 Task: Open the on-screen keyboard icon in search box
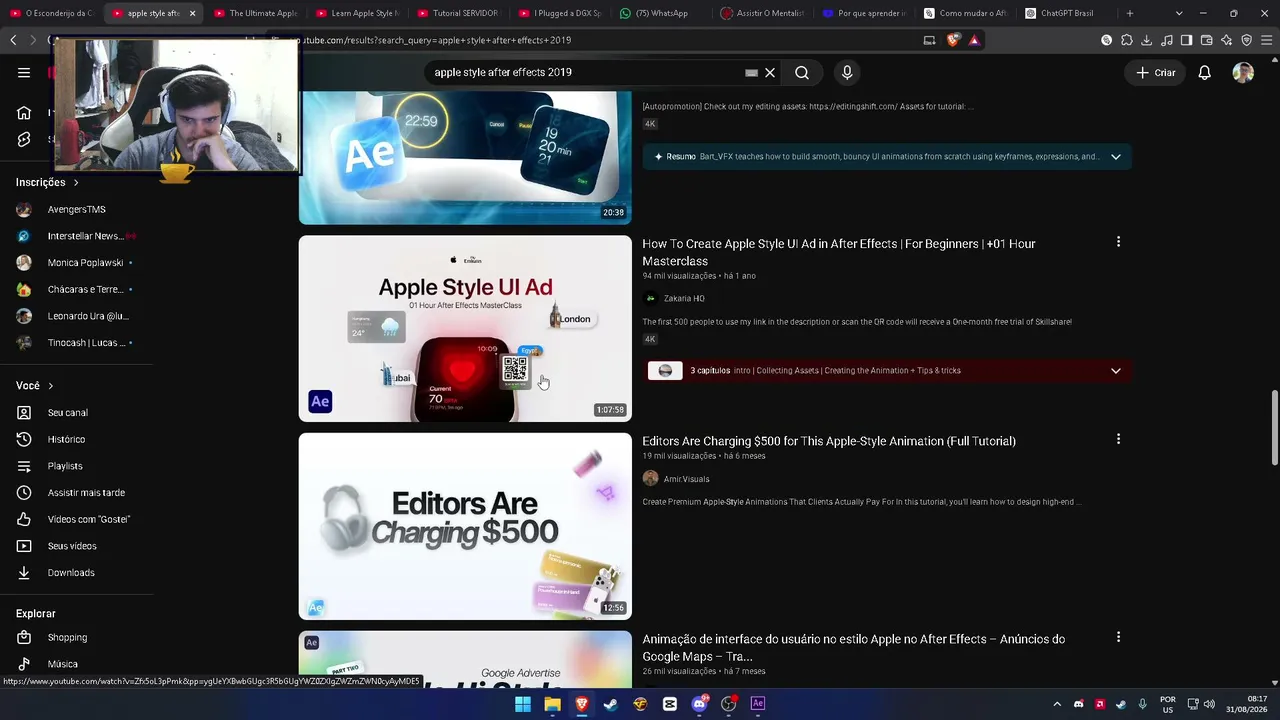coord(752,72)
